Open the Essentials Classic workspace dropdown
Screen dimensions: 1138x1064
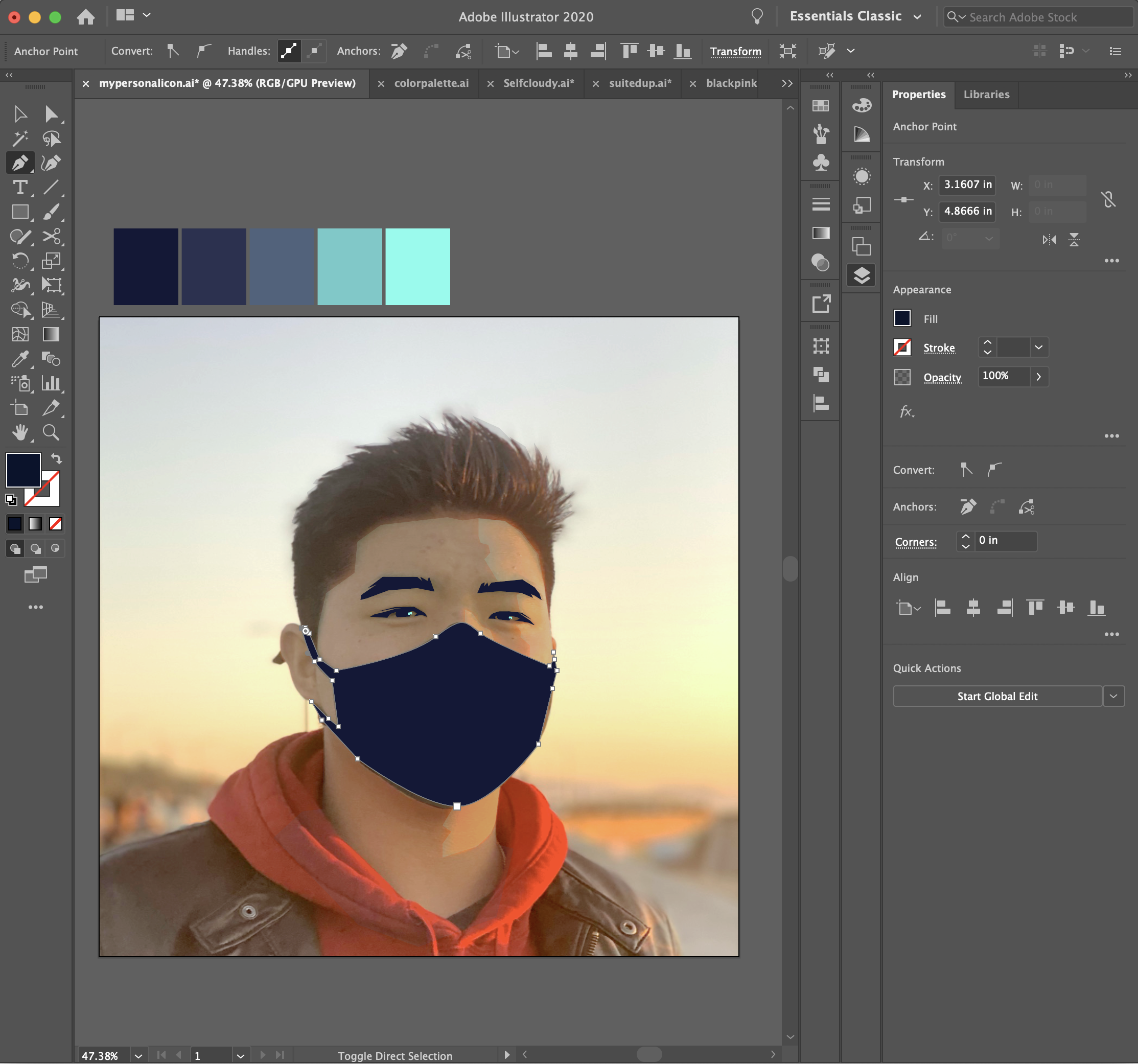click(855, 16)
